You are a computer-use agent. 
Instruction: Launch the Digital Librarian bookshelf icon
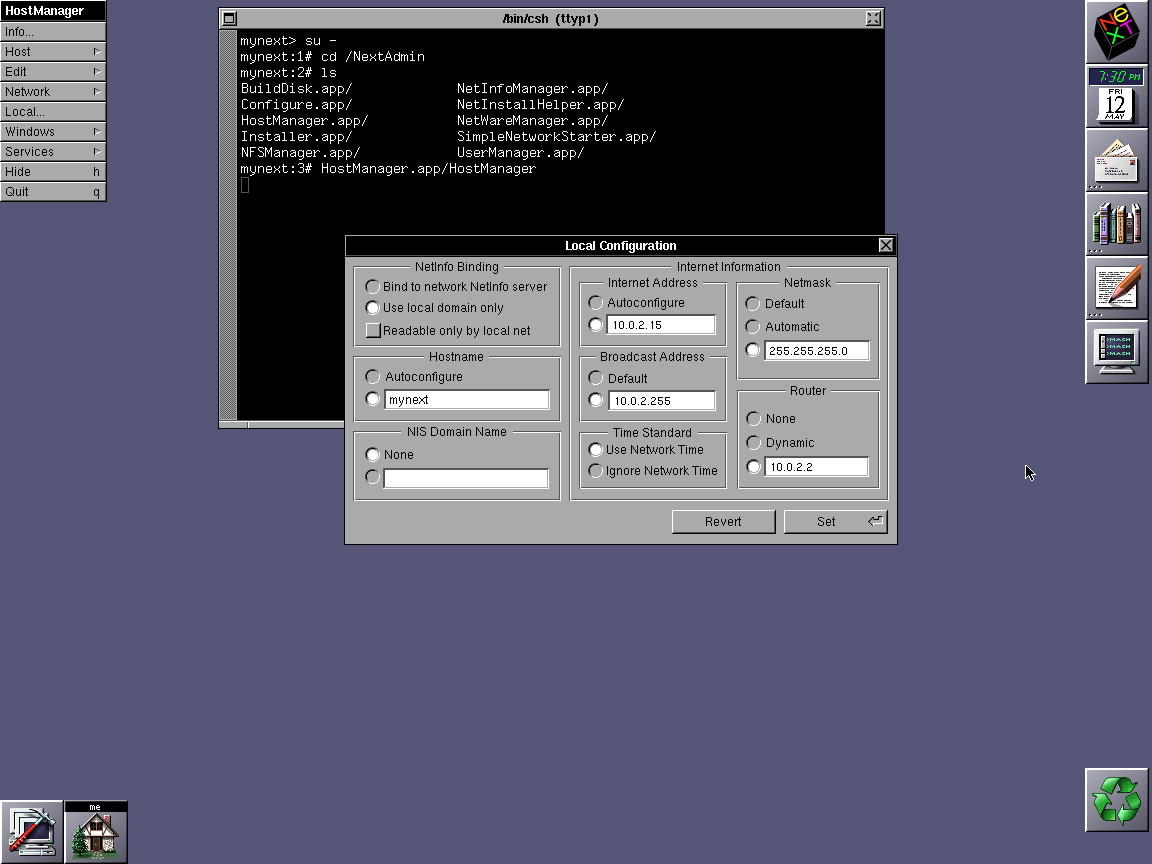pyautogui.click(x=1116, y=224)
